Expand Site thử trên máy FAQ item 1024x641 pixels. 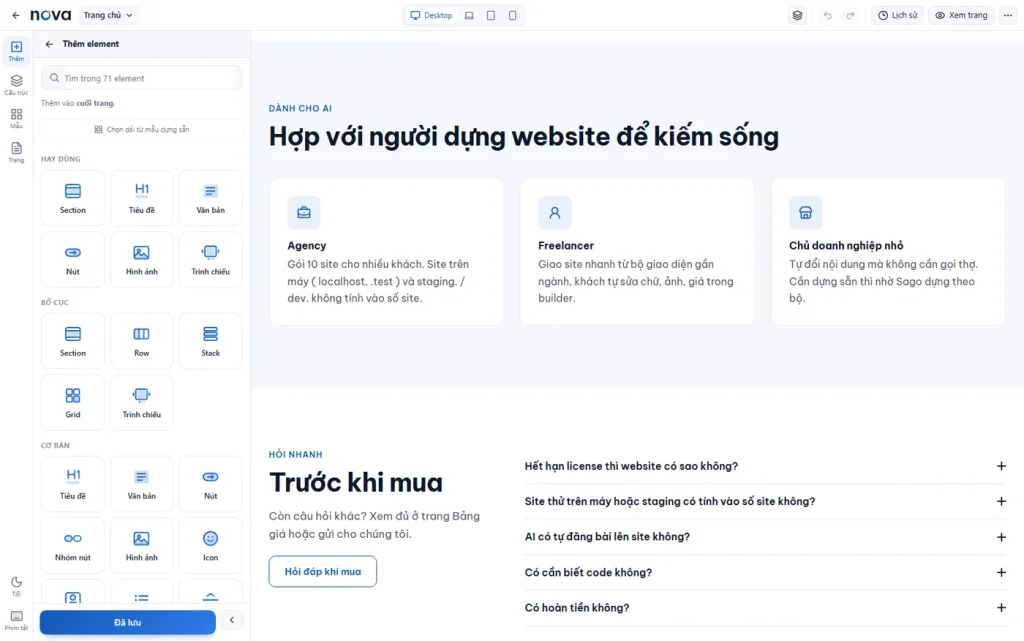tap(765, 501)
